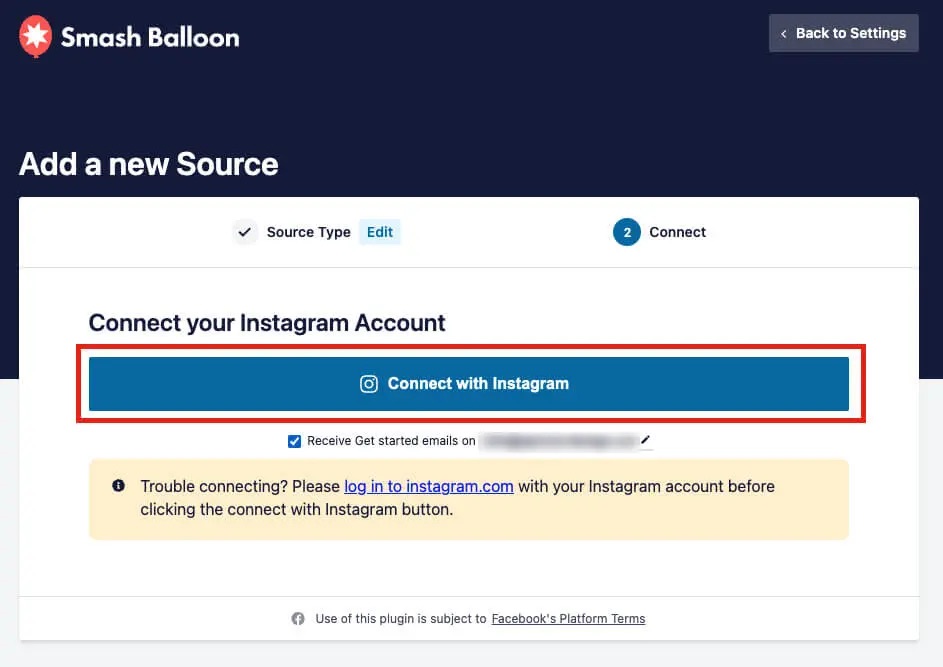Click the step 2 circle badge
This screenshot has height=667, width=943.
pyautogui.click(x=627, y=232)
